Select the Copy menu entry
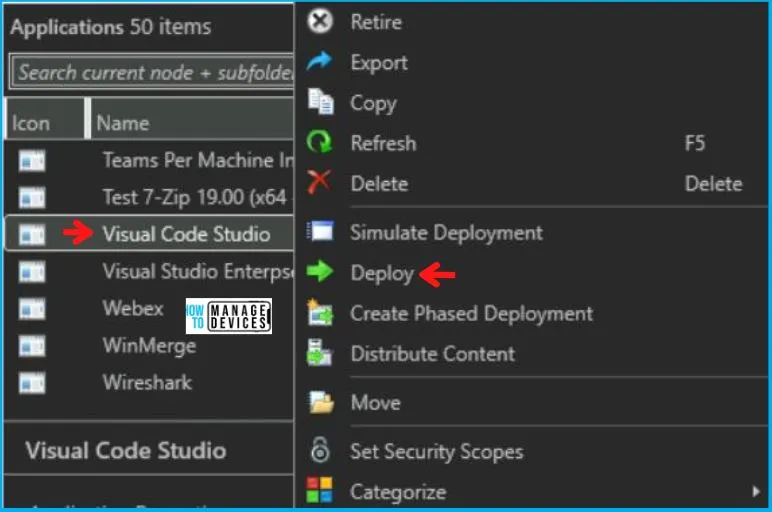 532,102
